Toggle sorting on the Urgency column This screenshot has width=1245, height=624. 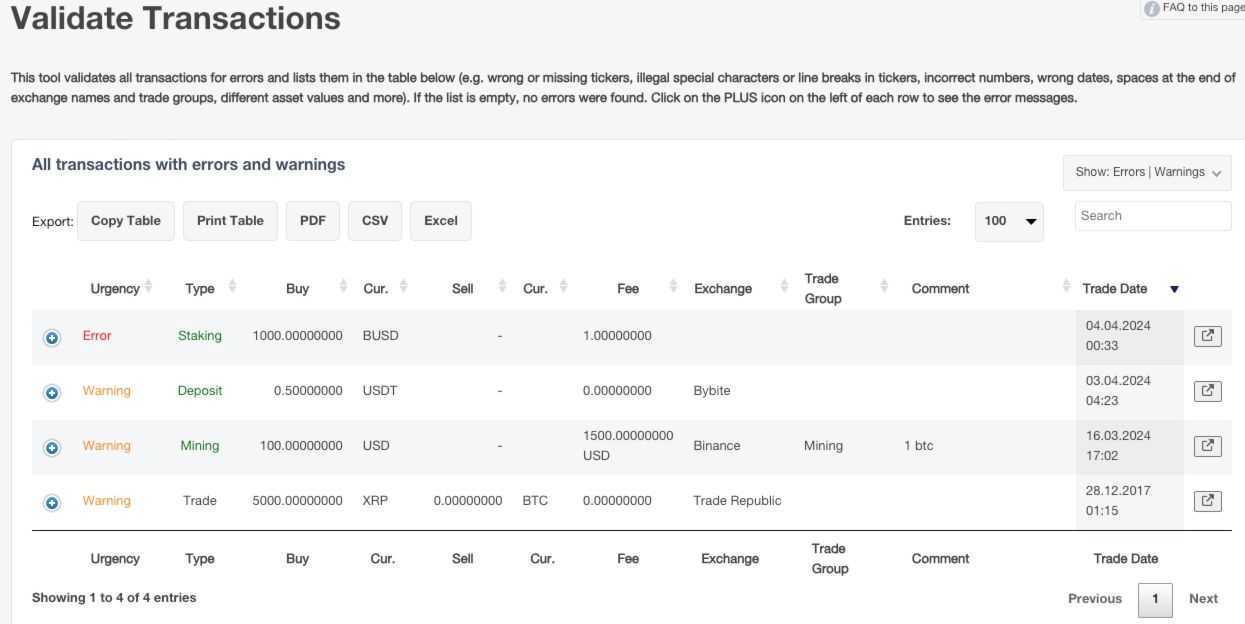113,288
